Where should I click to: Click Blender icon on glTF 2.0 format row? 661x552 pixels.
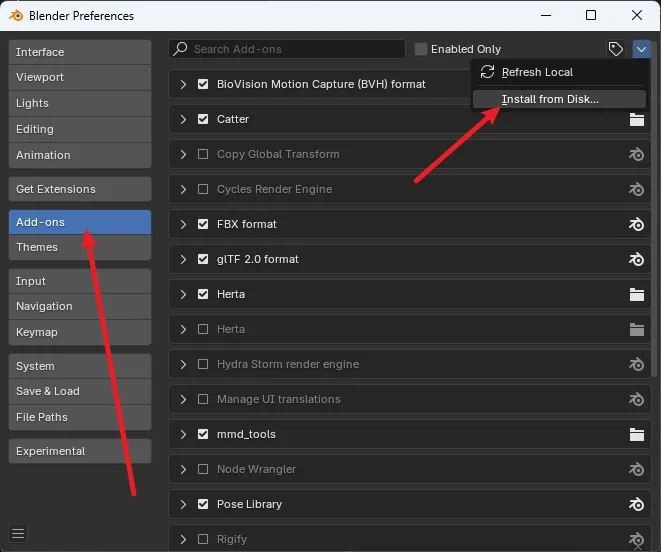point(637,259)
